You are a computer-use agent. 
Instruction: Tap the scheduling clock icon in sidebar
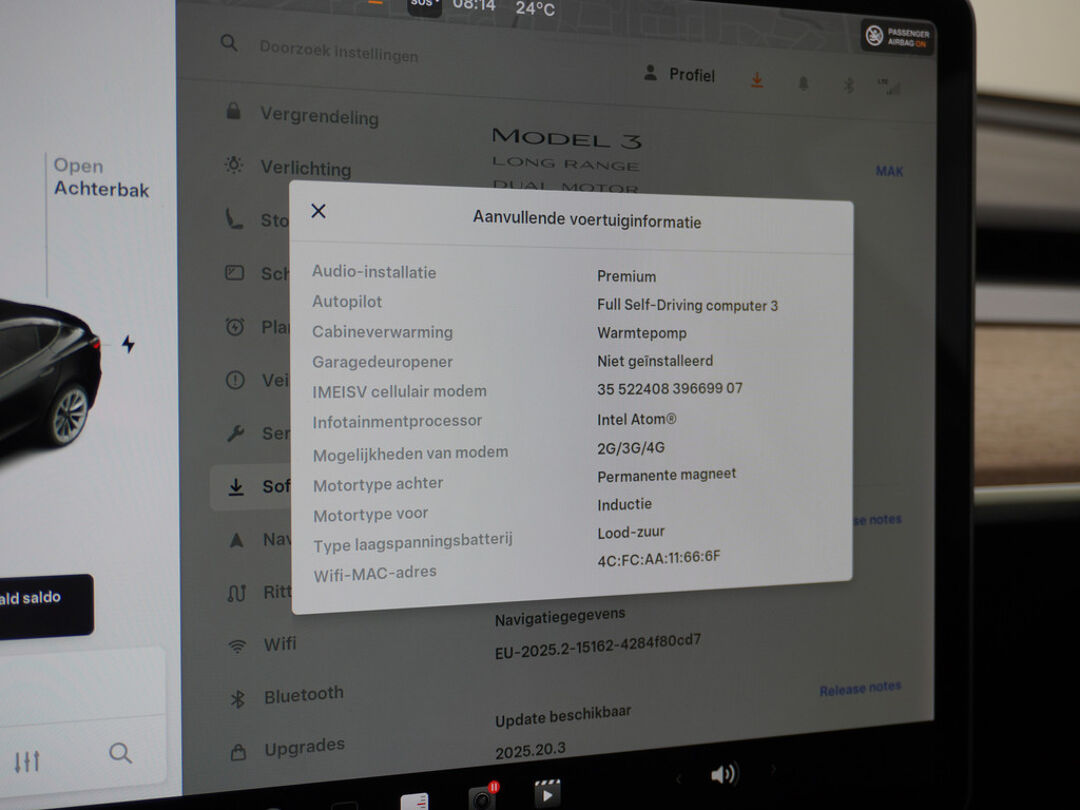point(235,326)
